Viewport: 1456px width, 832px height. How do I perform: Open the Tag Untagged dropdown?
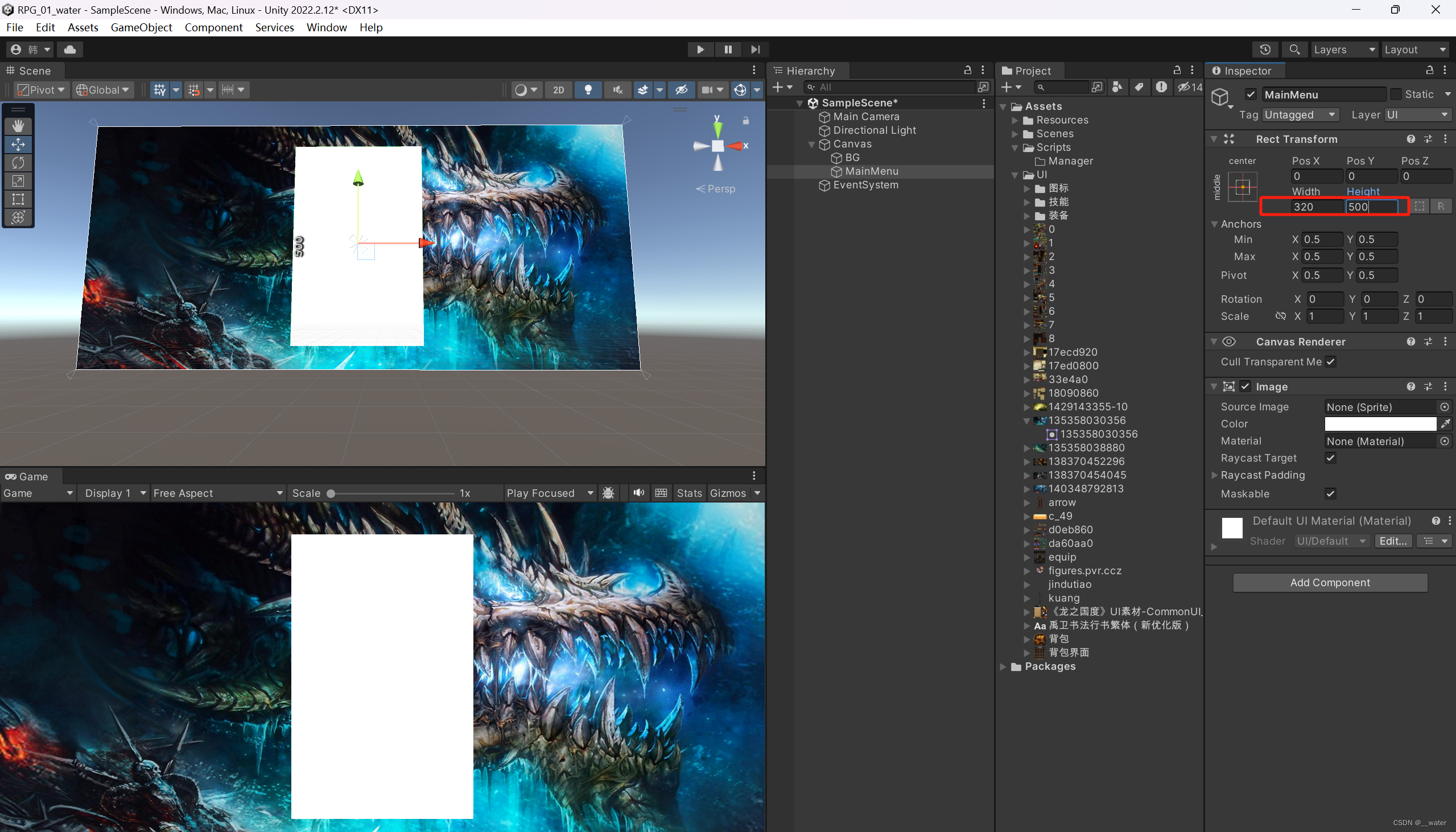pos(1300,115)
